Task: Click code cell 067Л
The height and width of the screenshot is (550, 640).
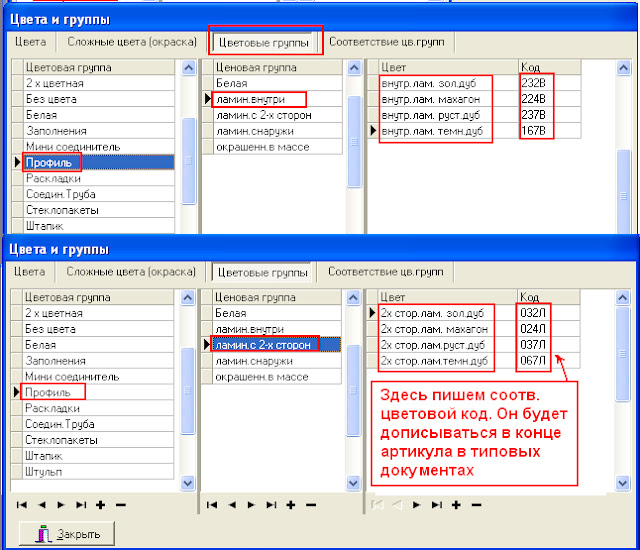Action: click(548, 361)
